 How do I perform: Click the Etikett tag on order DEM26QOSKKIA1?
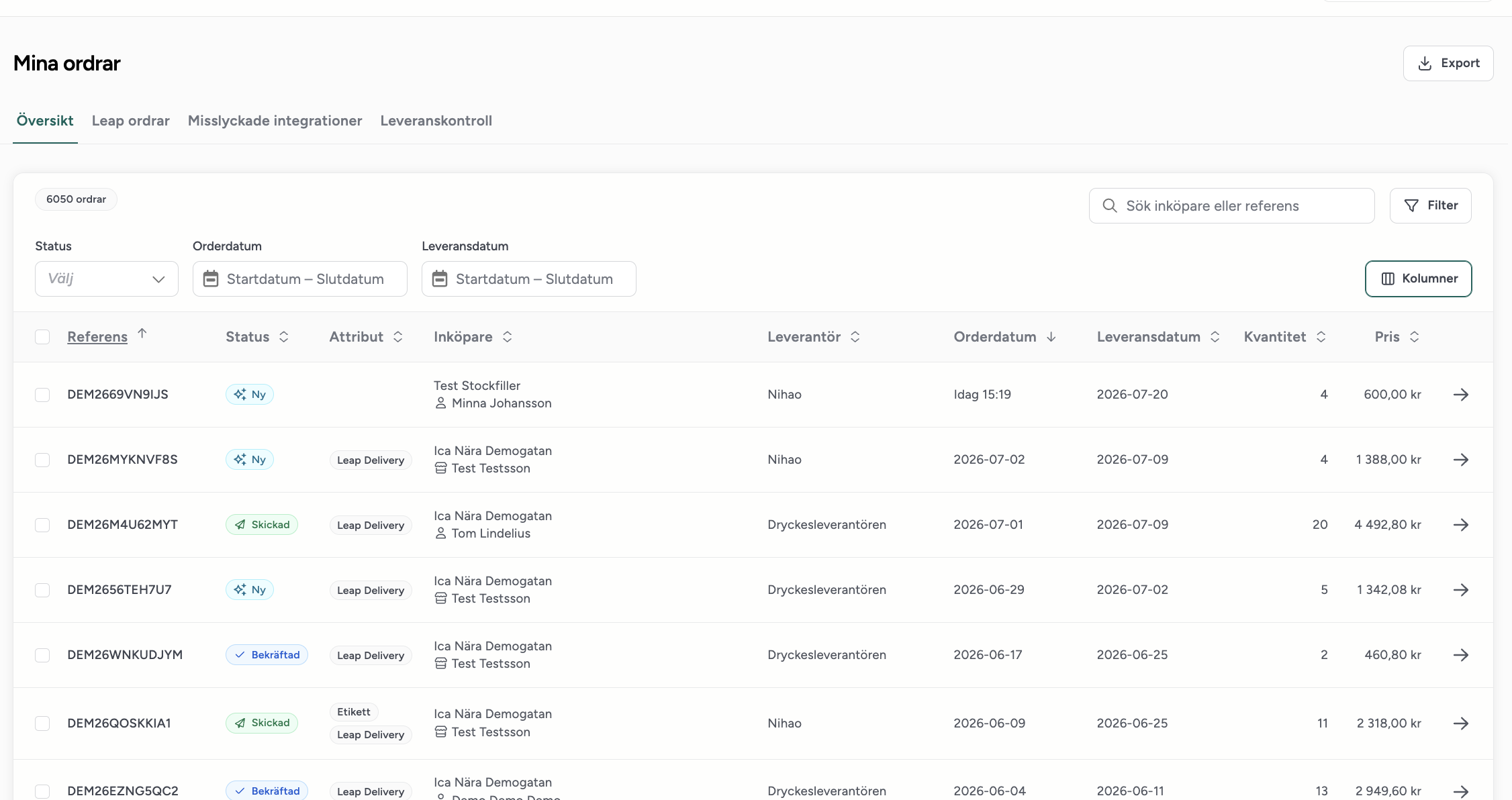click(x=354, y=712)
